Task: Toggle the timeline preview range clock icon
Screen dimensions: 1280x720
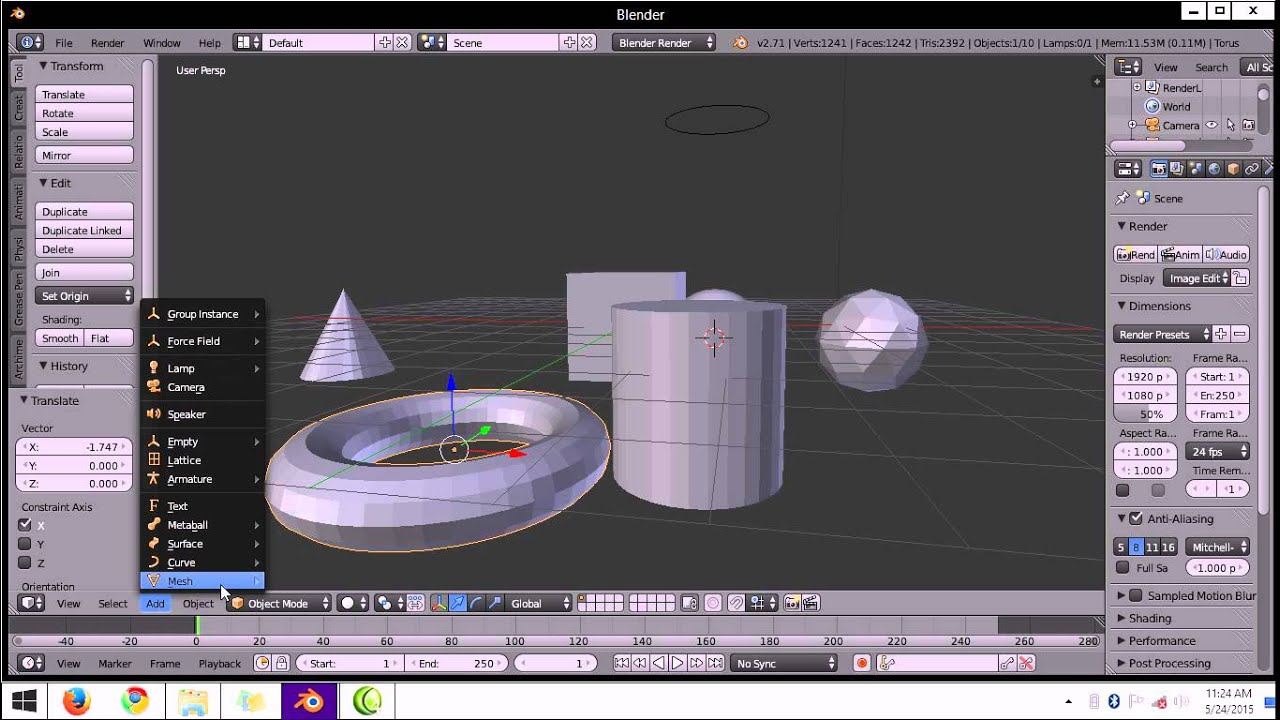Action: (262, 663)
